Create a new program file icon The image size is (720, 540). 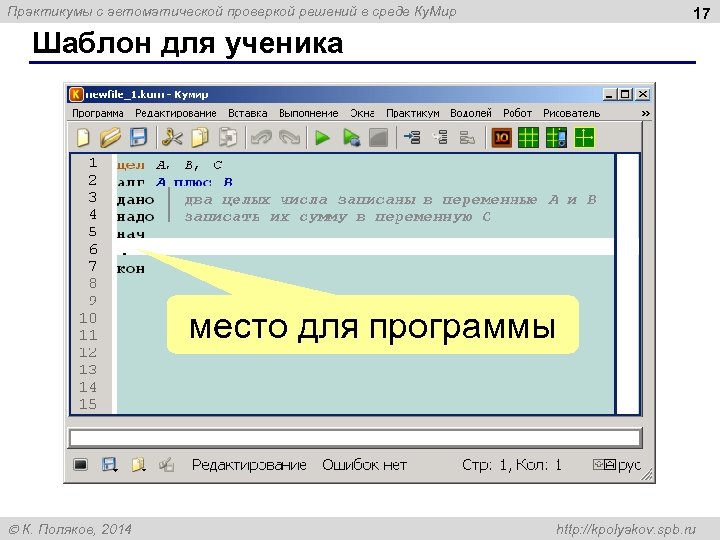pos(83,138)
